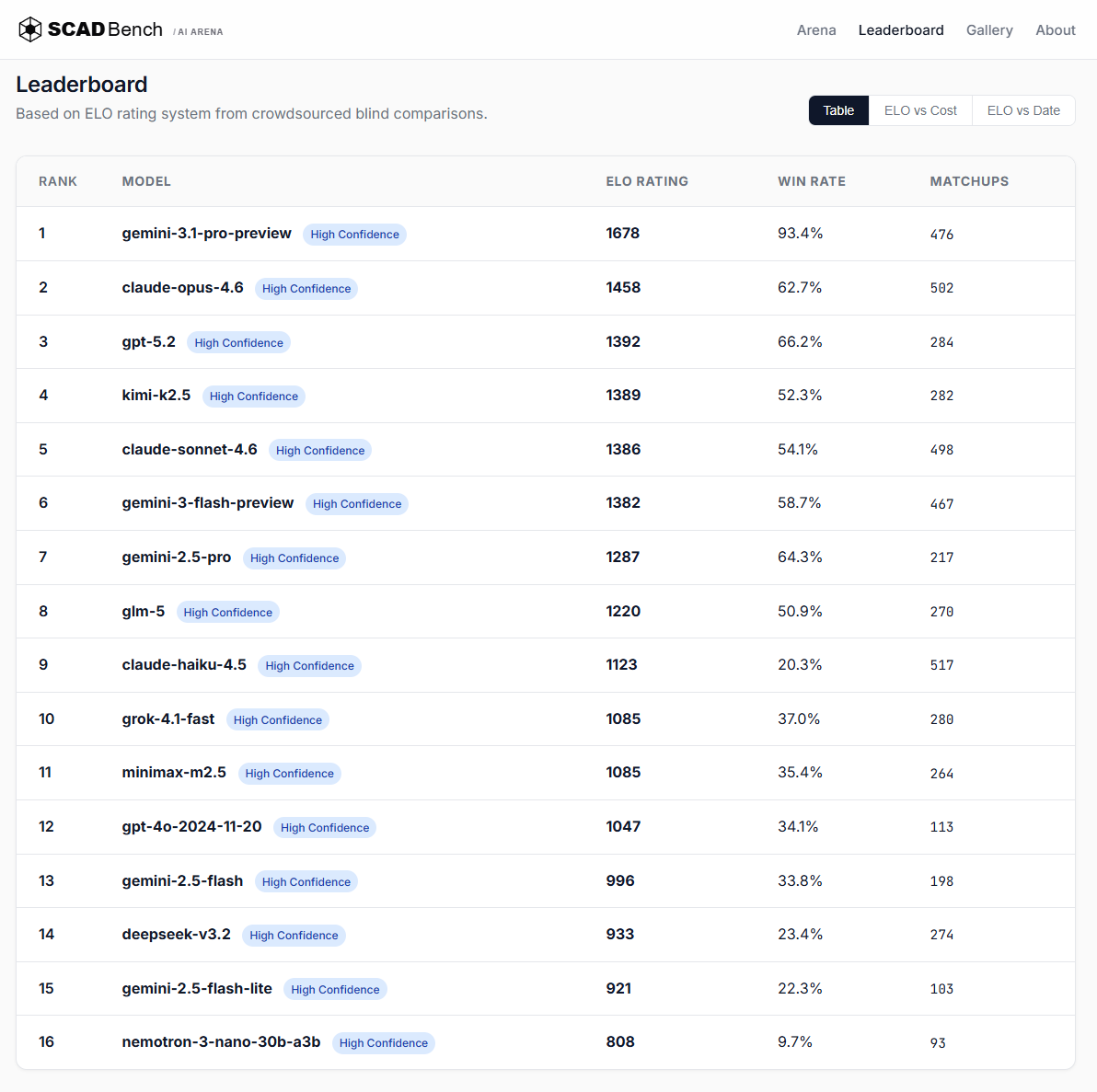Image resolution: width=1097 pixels, height=1092 pixels.
Task: Click the SCAD Bench hexagon logo icon
Action: tap(30, 29)
